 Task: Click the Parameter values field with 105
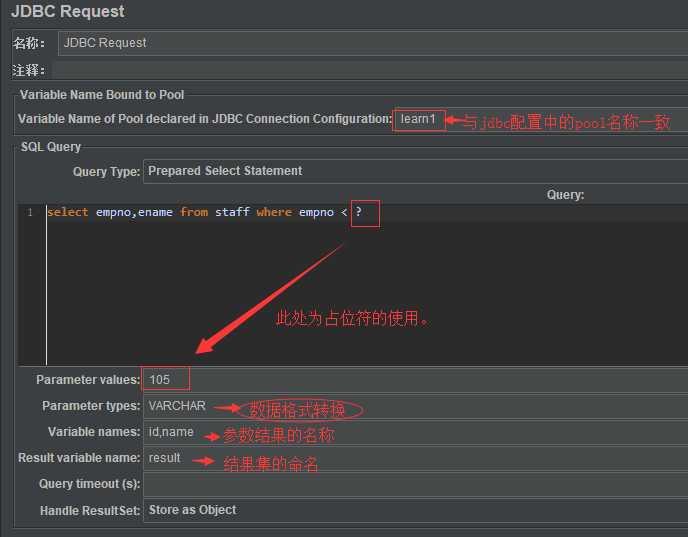coord(416,379)
